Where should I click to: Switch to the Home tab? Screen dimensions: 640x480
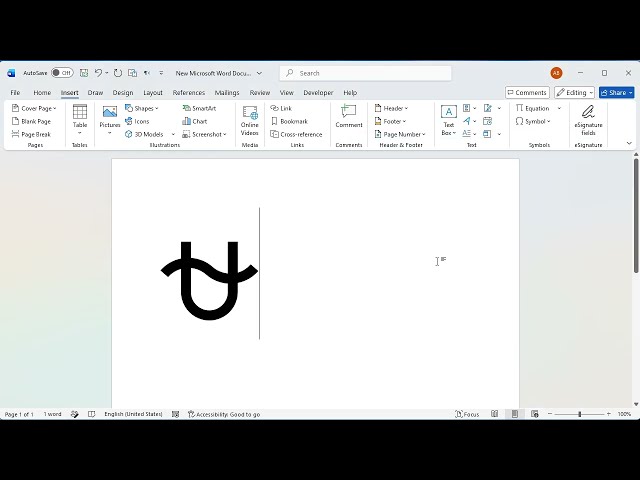[x=42, y=93]
